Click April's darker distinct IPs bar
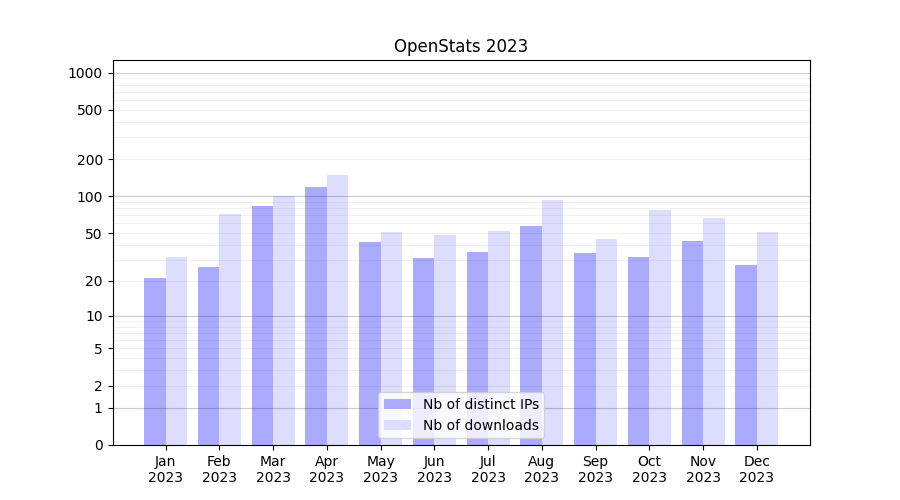Image resolution: width=900 pixels, height=500 pixels. click(x=316, y=315)
